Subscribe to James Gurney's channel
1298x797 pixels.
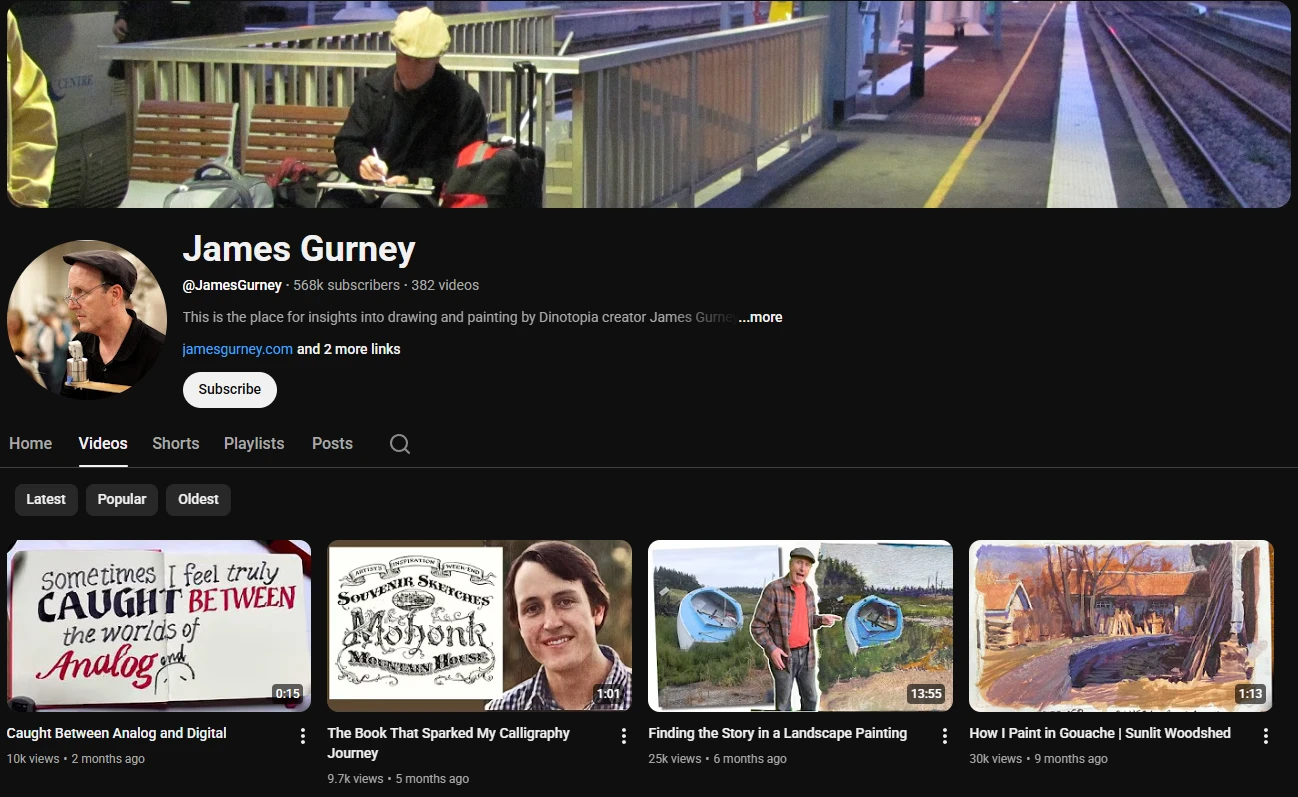229,389
